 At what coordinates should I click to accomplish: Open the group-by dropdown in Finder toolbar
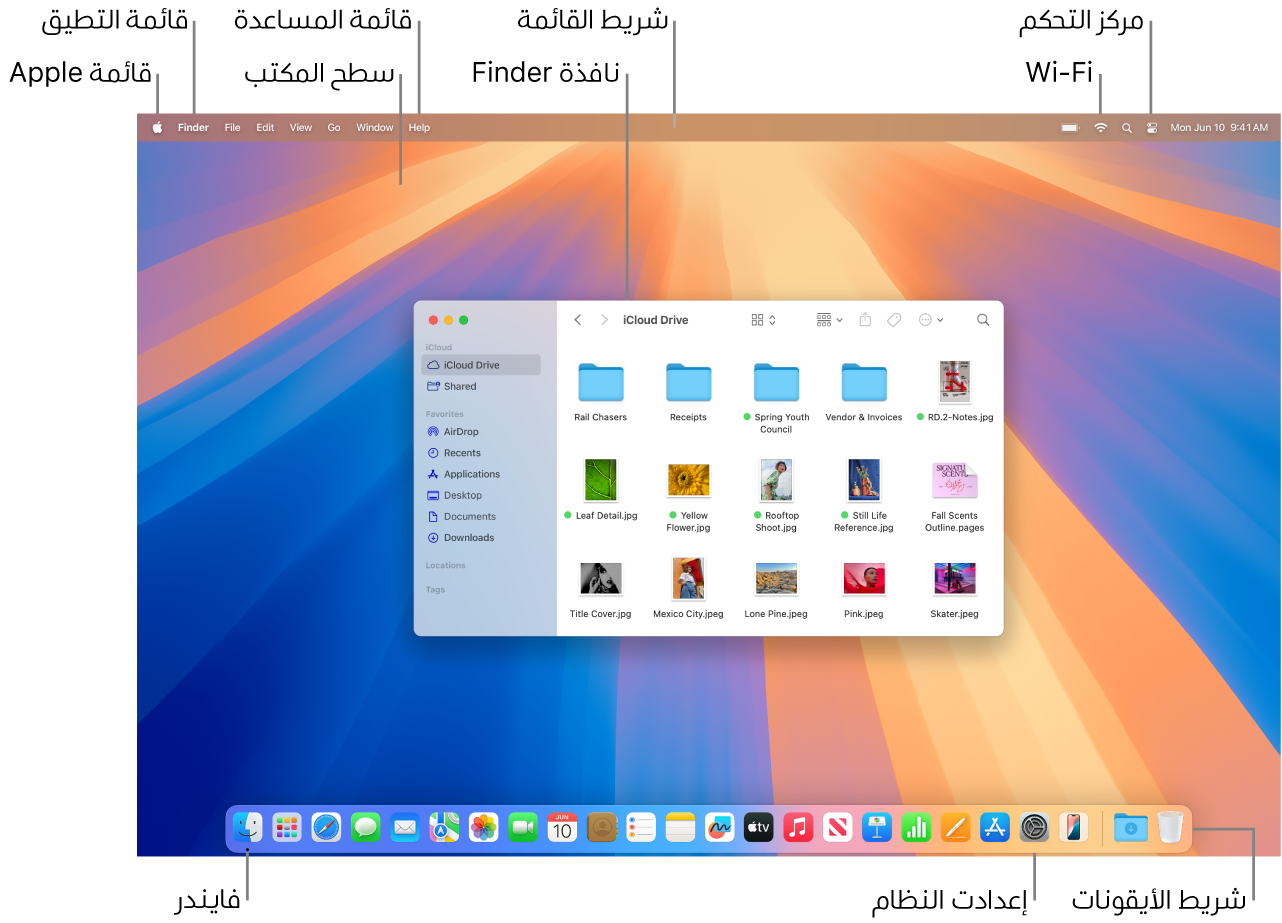tap(828, 319)
